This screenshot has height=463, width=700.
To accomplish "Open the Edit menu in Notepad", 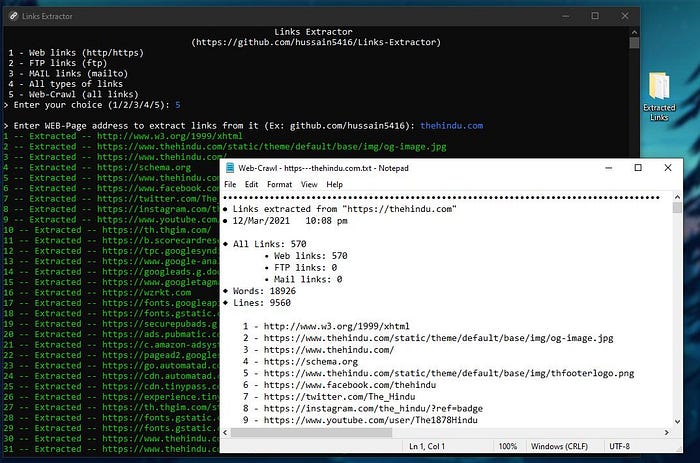I will click(x=251, y=184).
